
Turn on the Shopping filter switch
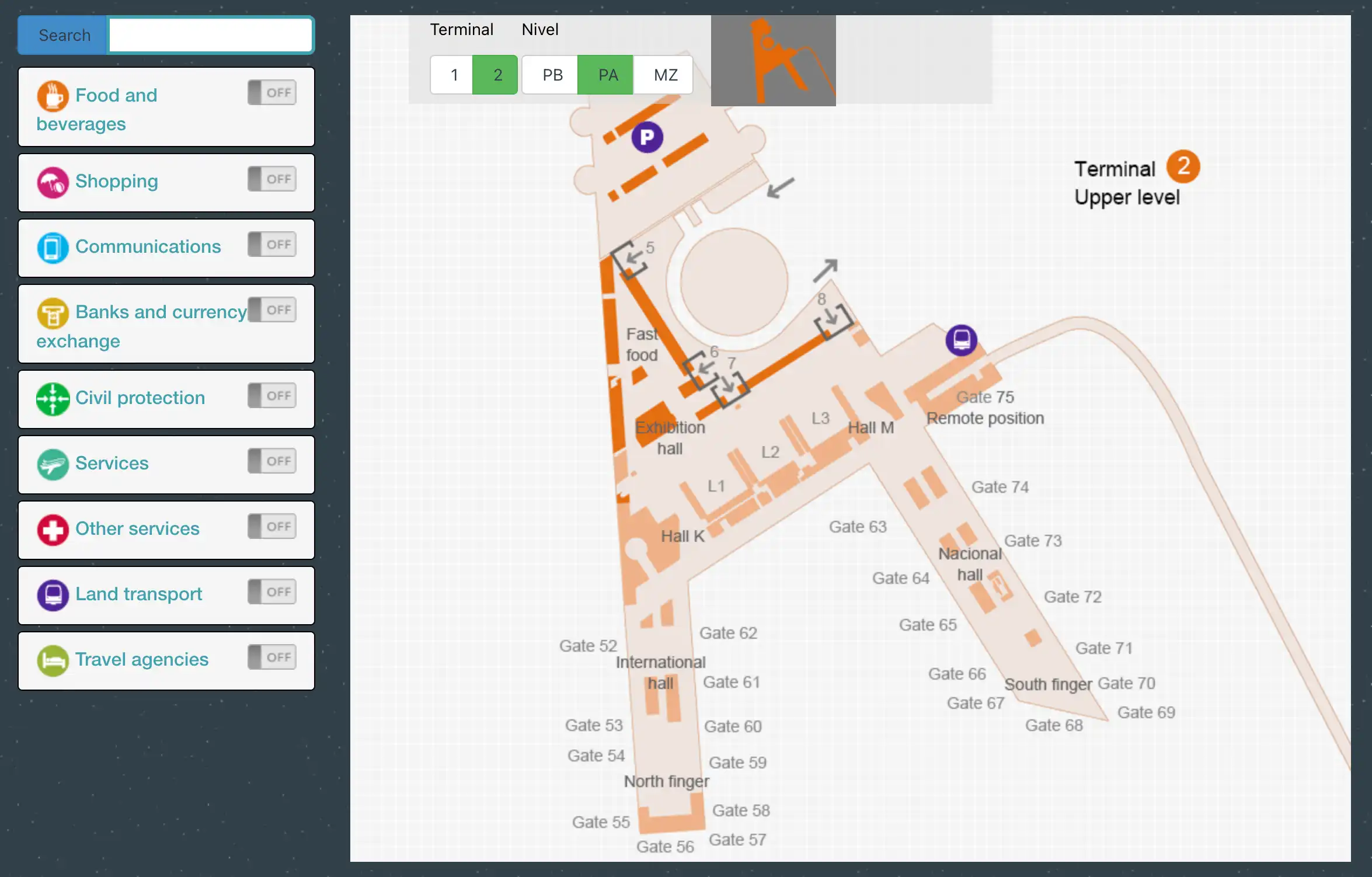point(272,179)
